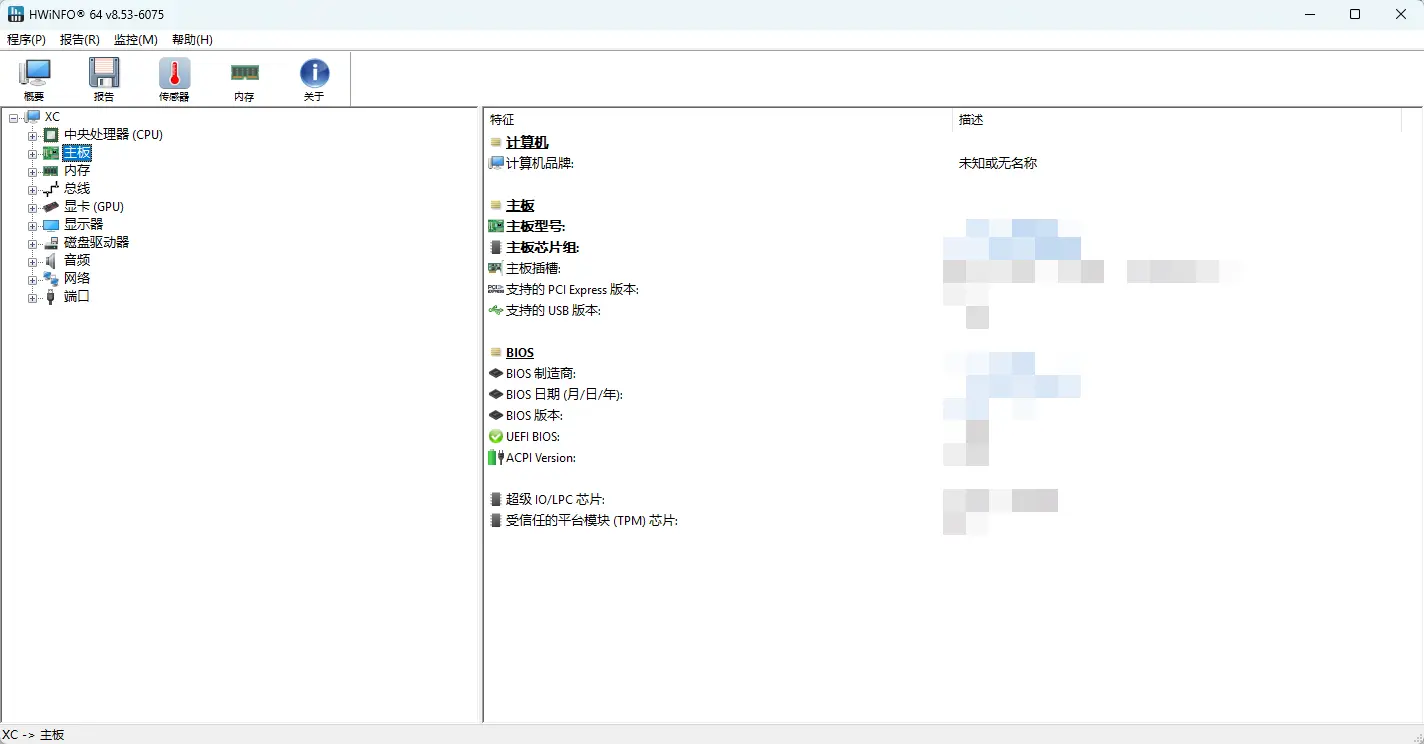This screenshot has height=744, width=1424.
Task: Click the 计算机 section heading
Action: click(527, 142)
